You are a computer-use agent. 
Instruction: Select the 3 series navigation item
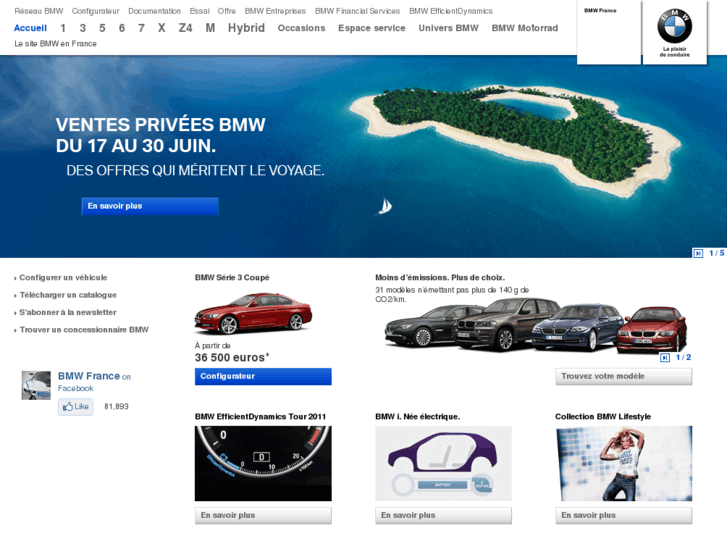coord(83,28)
